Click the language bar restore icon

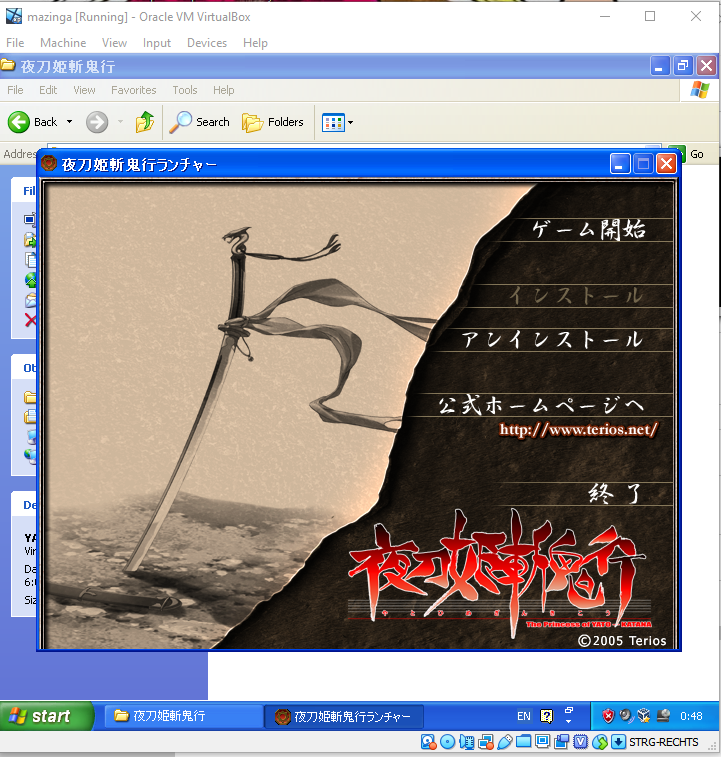(x=569, y=711)
